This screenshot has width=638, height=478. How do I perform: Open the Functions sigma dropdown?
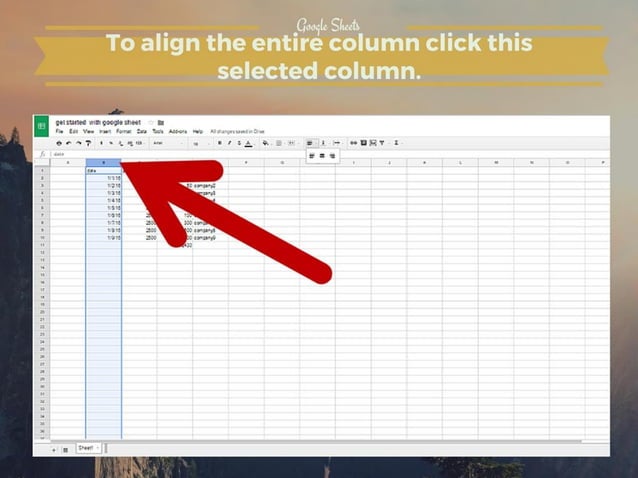(x=397, y=143)
